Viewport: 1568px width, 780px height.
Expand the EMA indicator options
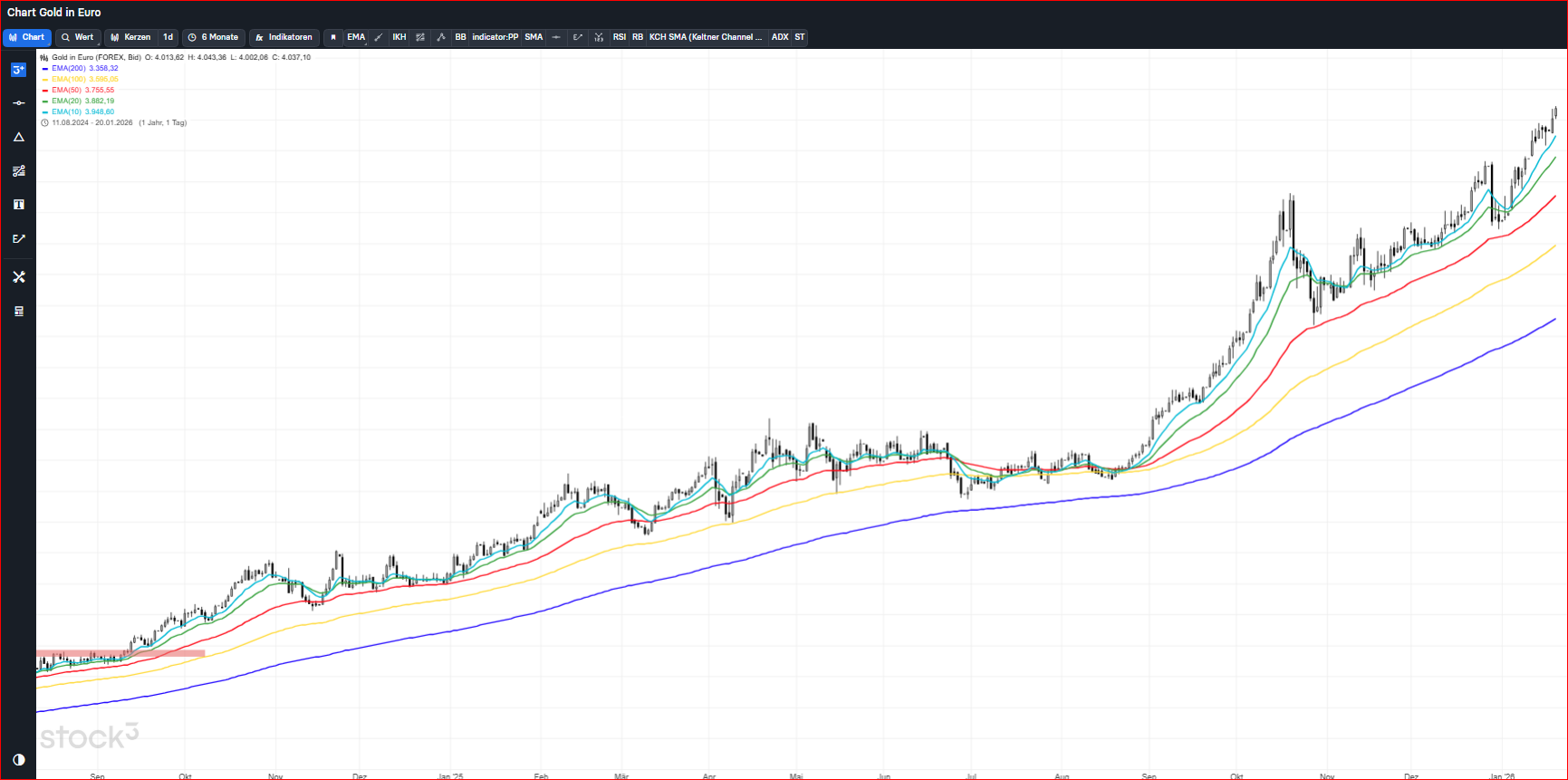point(356,37)
